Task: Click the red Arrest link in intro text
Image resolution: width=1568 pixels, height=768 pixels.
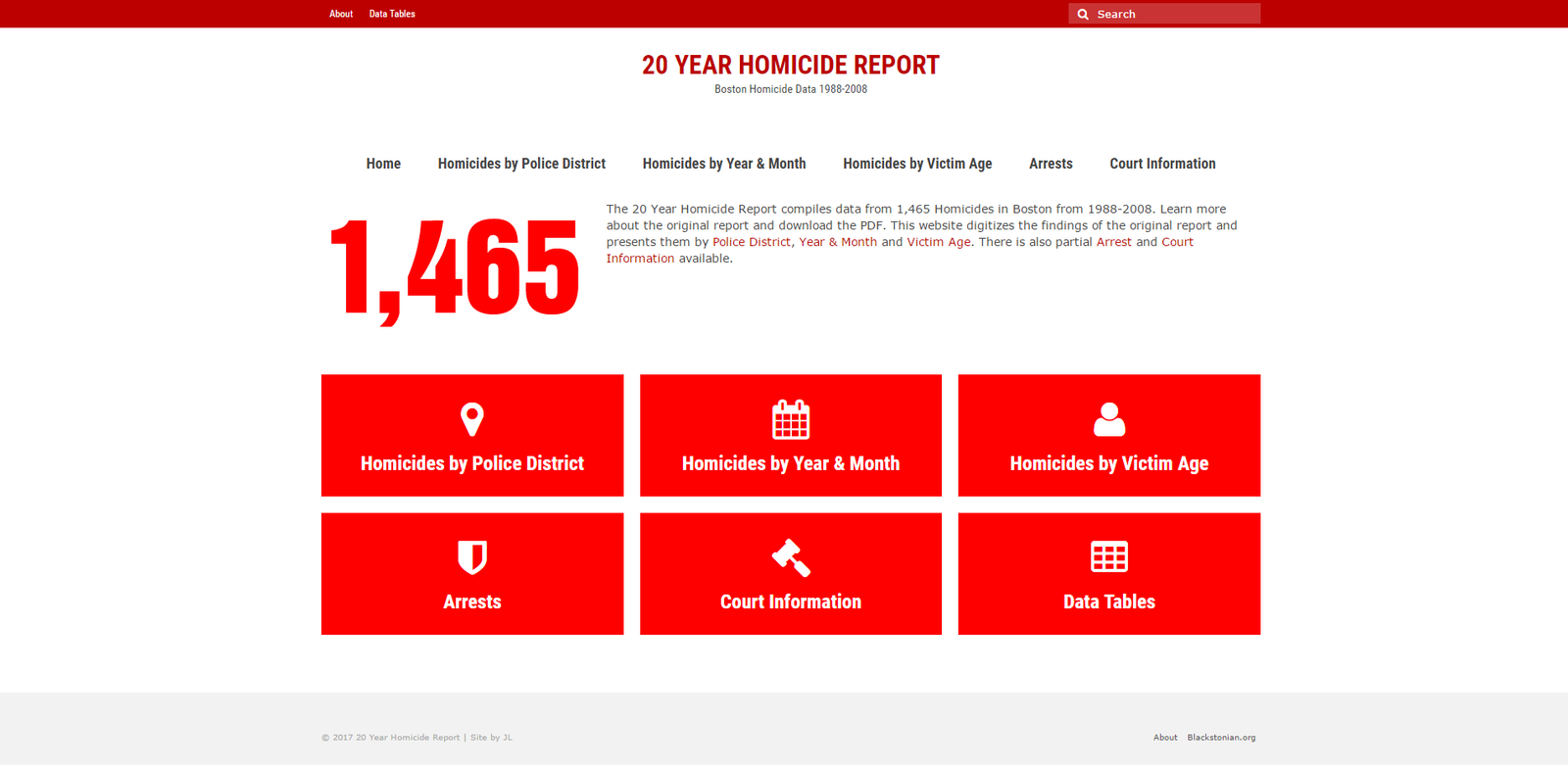Action: point(1113,242)
